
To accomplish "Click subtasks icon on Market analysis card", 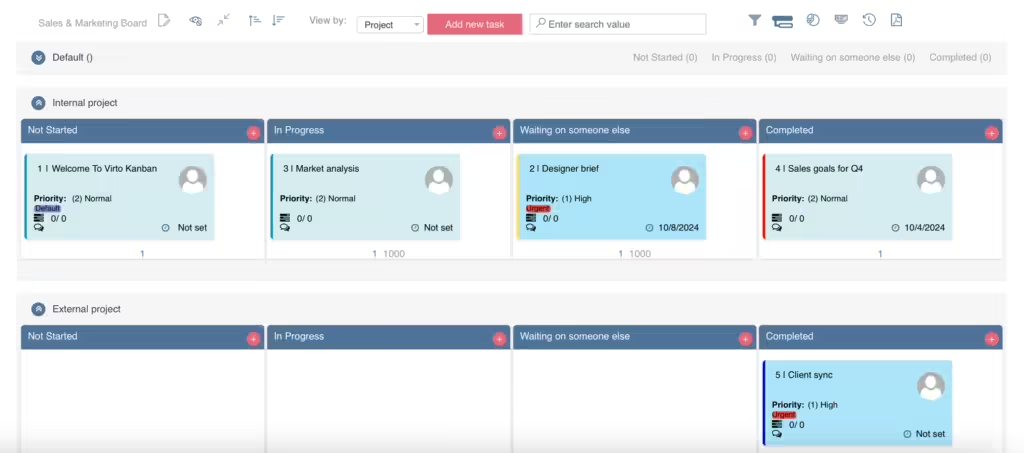I will (x=285, y=218).
